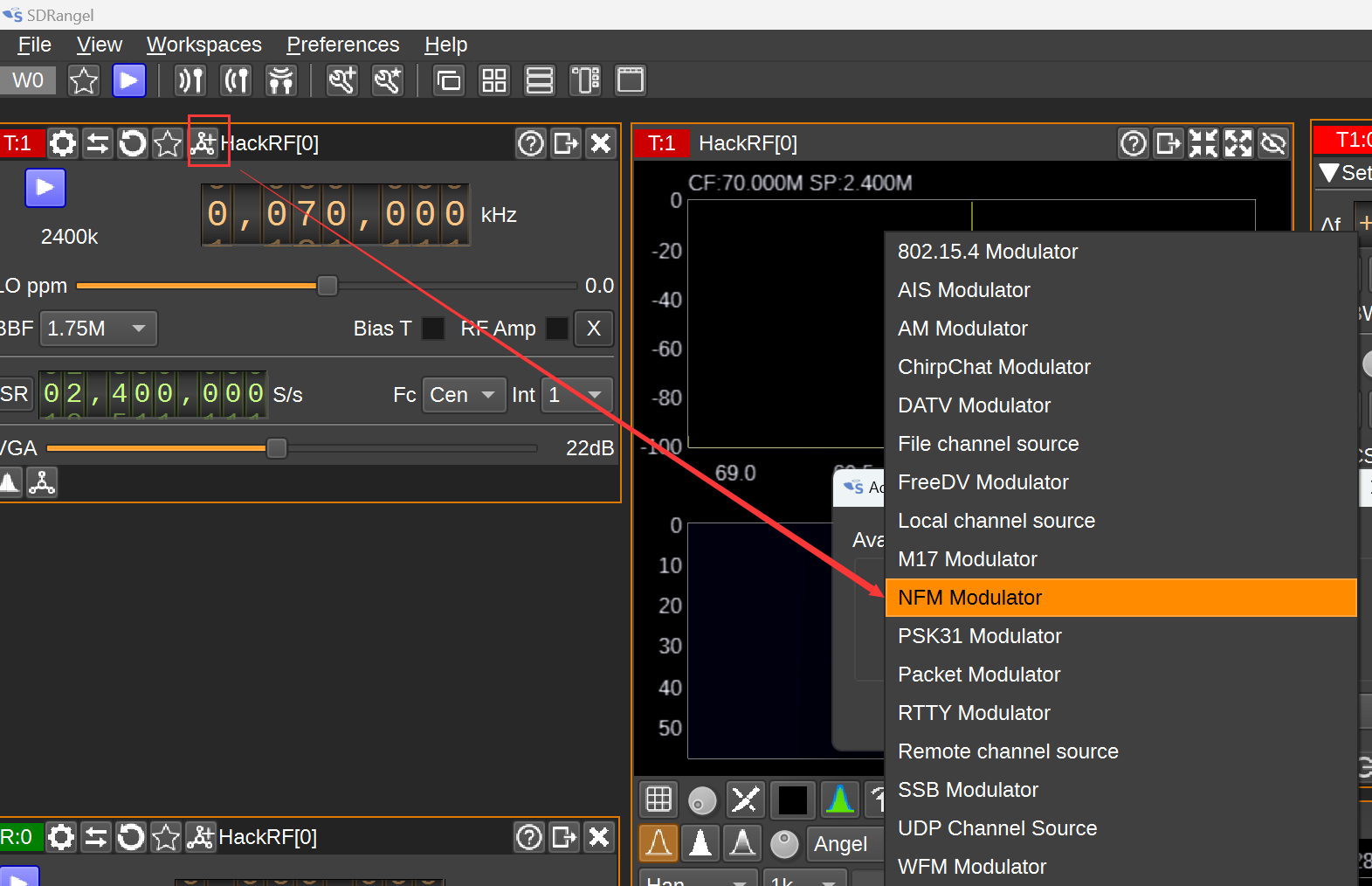Click the tile sub-windows grid icon

[x=494, y=80]
